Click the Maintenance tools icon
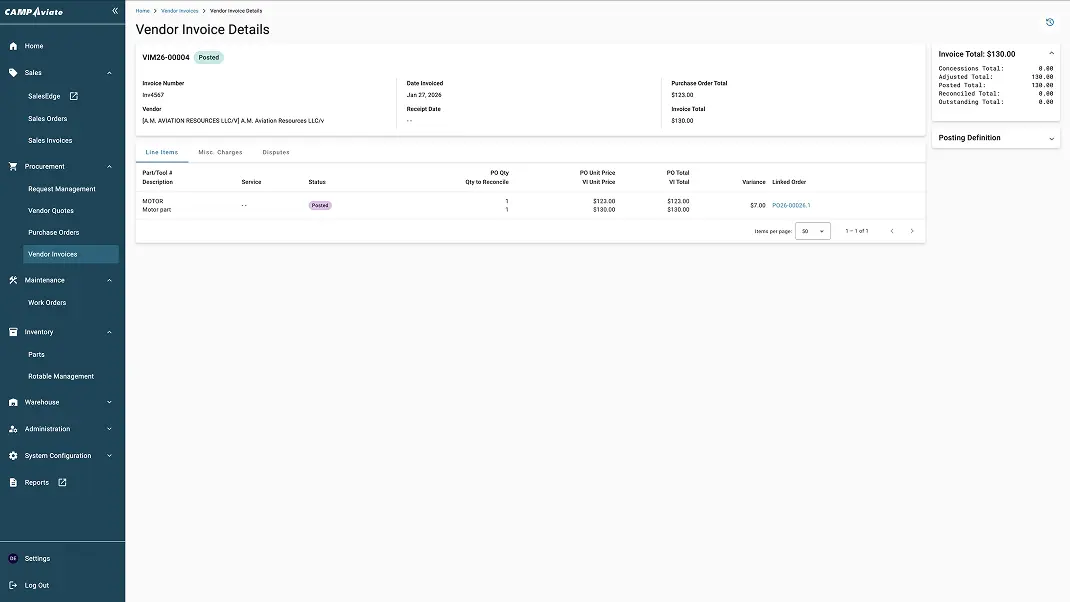This screenshot has width=1070, height=602. point(13,281)
